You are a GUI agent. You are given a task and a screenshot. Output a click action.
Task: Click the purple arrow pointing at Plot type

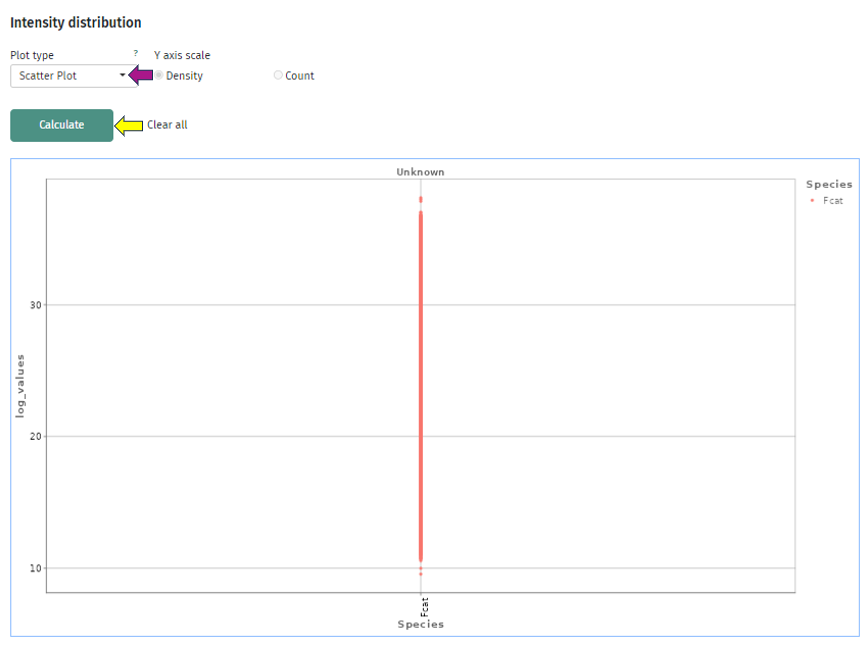141,74
